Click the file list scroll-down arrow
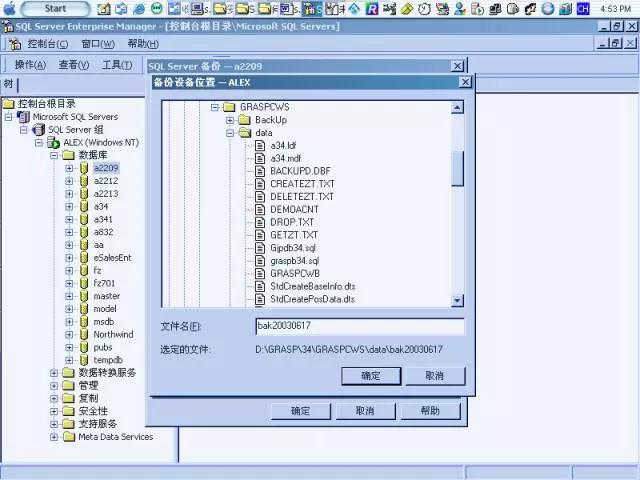The height and width of the screenshot is (480, 640). click(457, 299)
